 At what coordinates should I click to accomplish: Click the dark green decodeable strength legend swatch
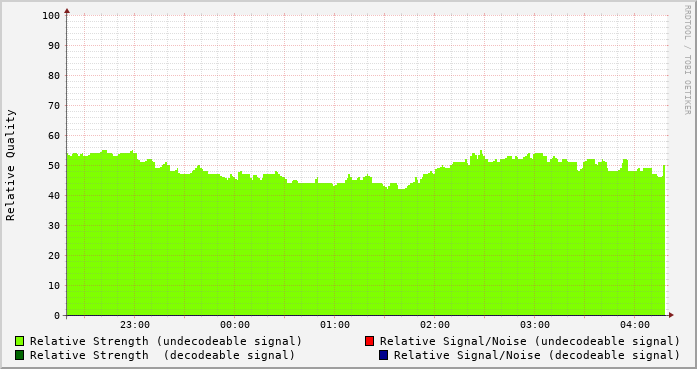tap(20, 355)
